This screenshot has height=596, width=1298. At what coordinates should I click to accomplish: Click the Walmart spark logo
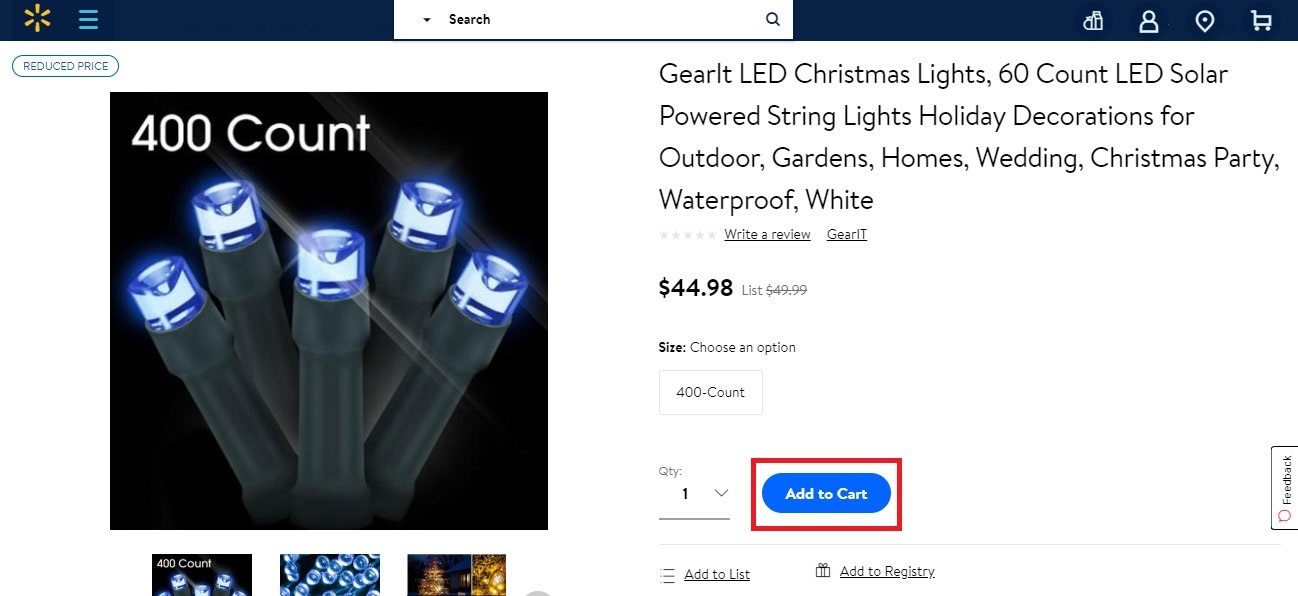pyautogui.click(x=37, y=19)
